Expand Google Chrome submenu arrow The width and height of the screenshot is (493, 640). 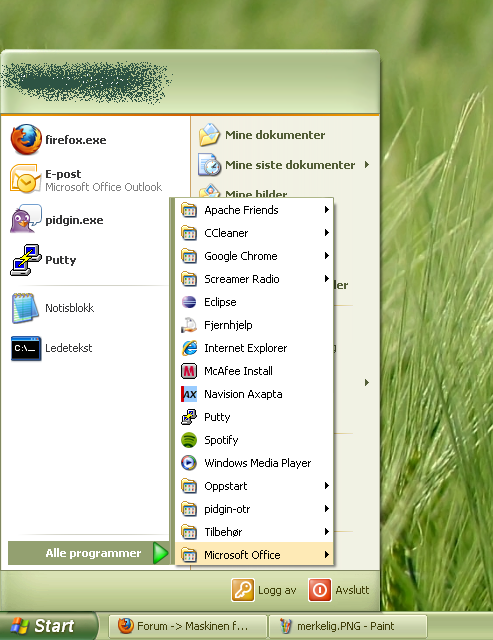326,256
